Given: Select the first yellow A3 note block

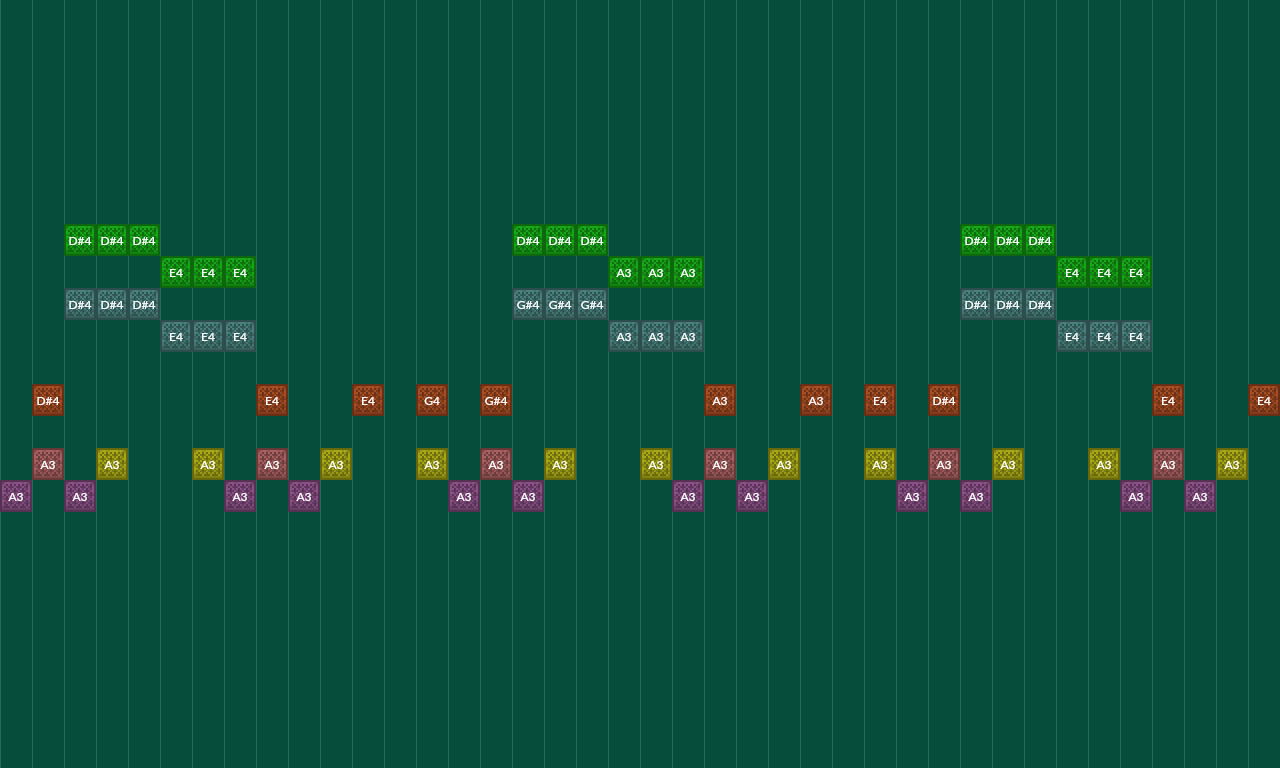Looking at the screenshot, I should pos(112,464).
